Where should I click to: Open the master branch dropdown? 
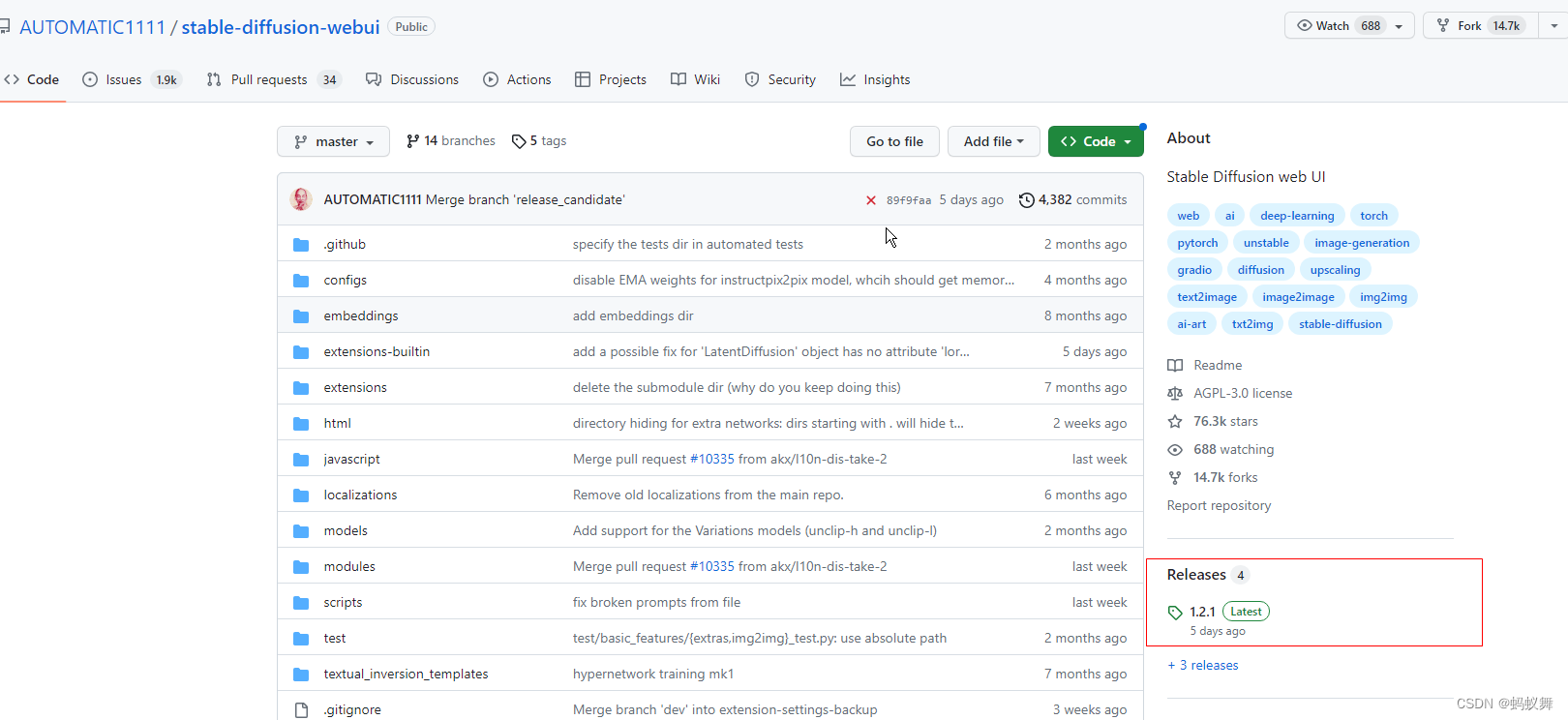(x=333, y=141)
